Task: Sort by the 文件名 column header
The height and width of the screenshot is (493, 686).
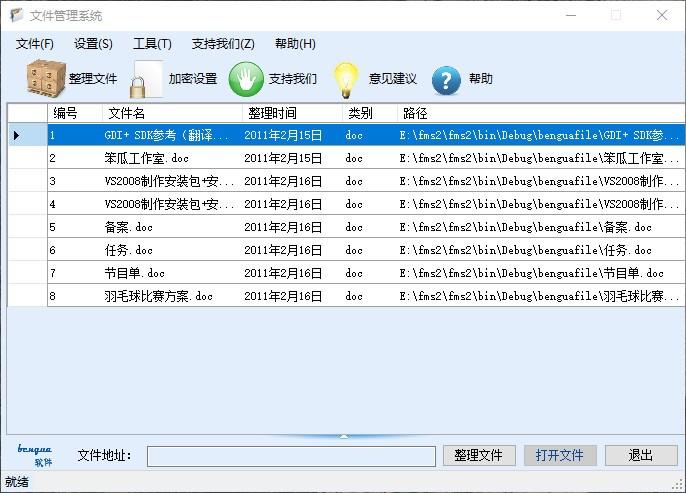Action: click(172, 113)
